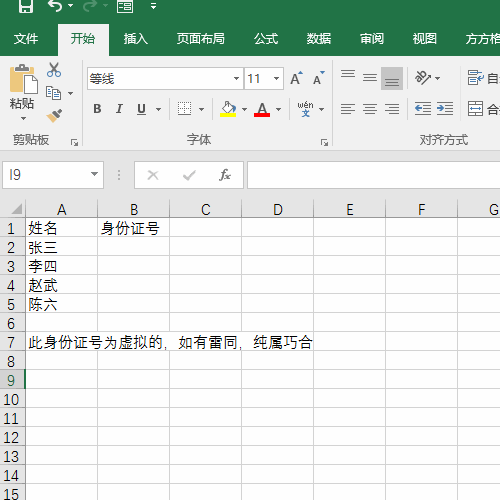Select row 7 header
The height and width of the screenshot is (500, 500).
point(12,342)
